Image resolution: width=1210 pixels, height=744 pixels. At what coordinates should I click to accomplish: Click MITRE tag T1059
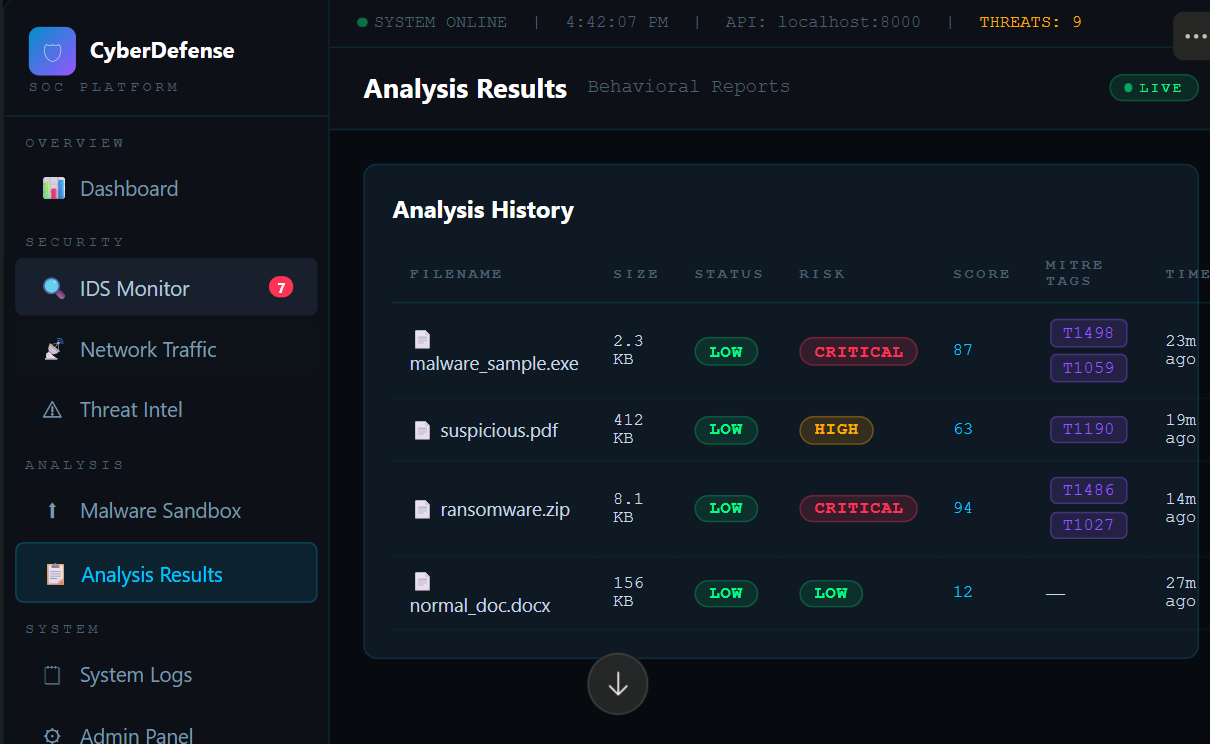(x=1088, y=367)
